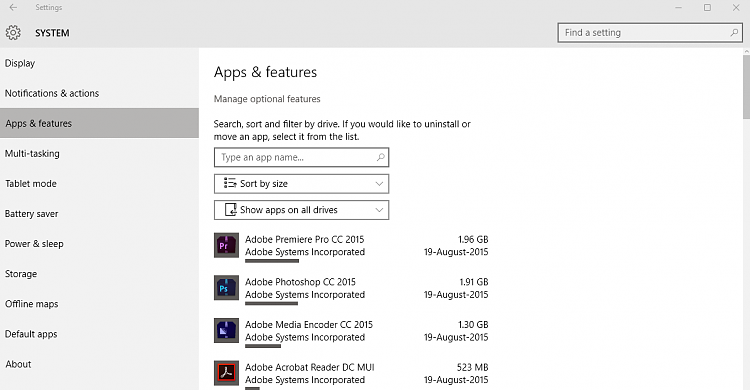
Task: Switch to Tablet mode settings
Action: [x=99, y=184]
